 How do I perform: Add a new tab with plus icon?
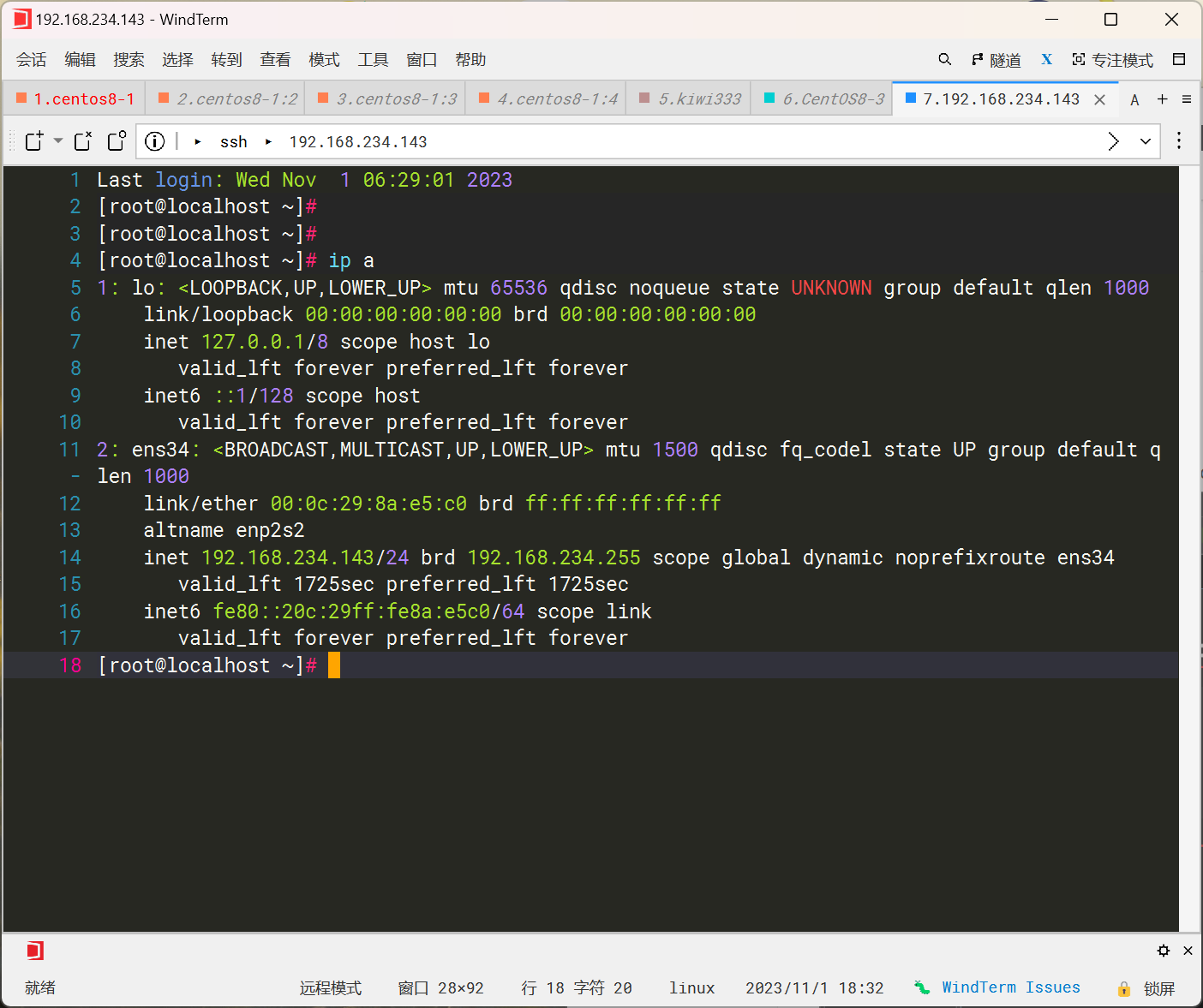click(x=1162, y=99)
